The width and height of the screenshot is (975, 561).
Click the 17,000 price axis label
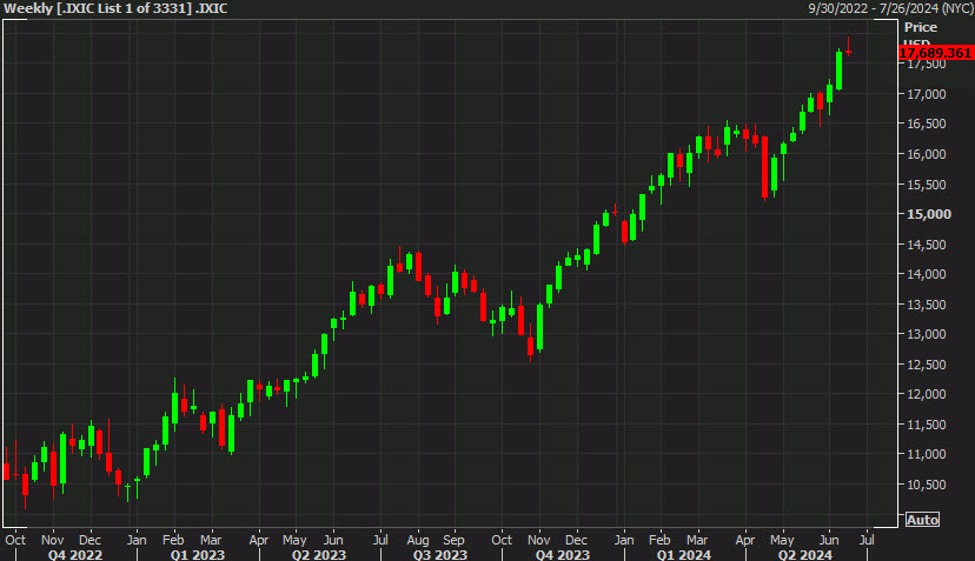point(926,95)
